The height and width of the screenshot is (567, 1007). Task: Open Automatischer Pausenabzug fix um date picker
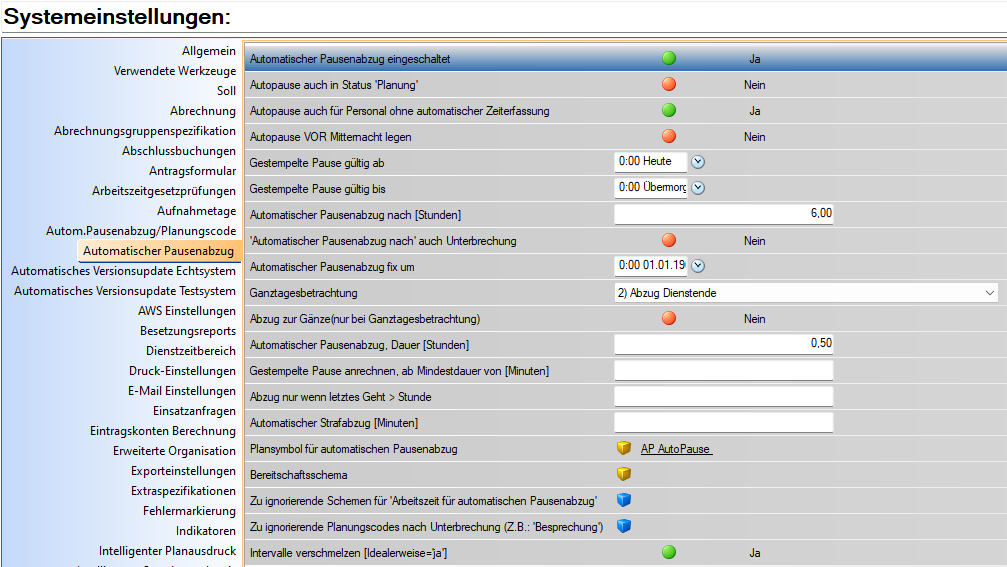(x=699, y=266)
